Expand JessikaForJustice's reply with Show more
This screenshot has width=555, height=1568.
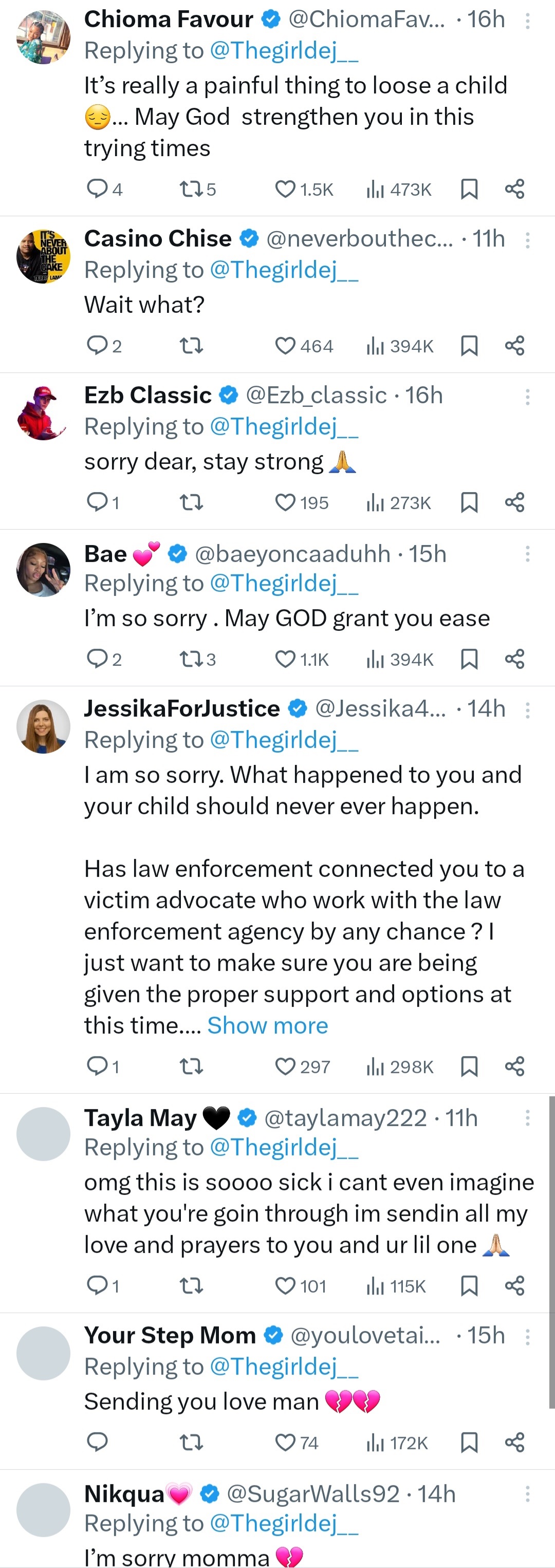pyautogui.click(x=267, y=1025)
